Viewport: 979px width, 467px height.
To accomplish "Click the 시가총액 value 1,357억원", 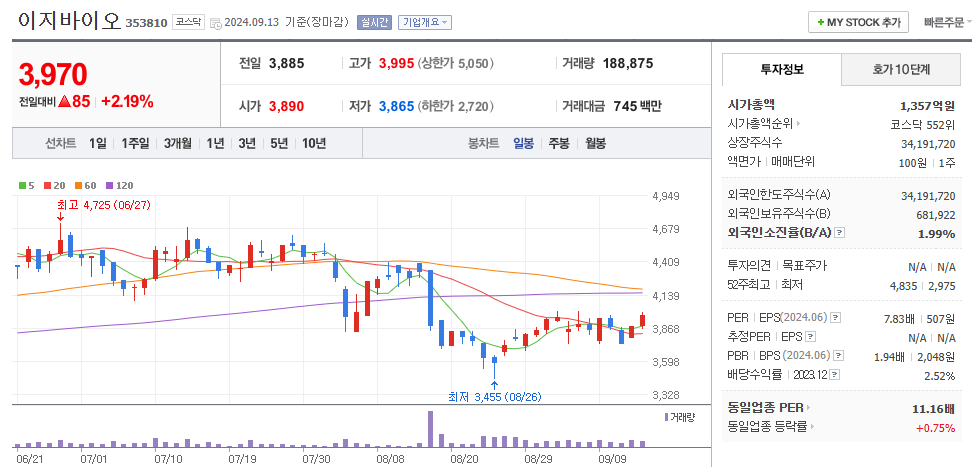I will tap(928, 105).
